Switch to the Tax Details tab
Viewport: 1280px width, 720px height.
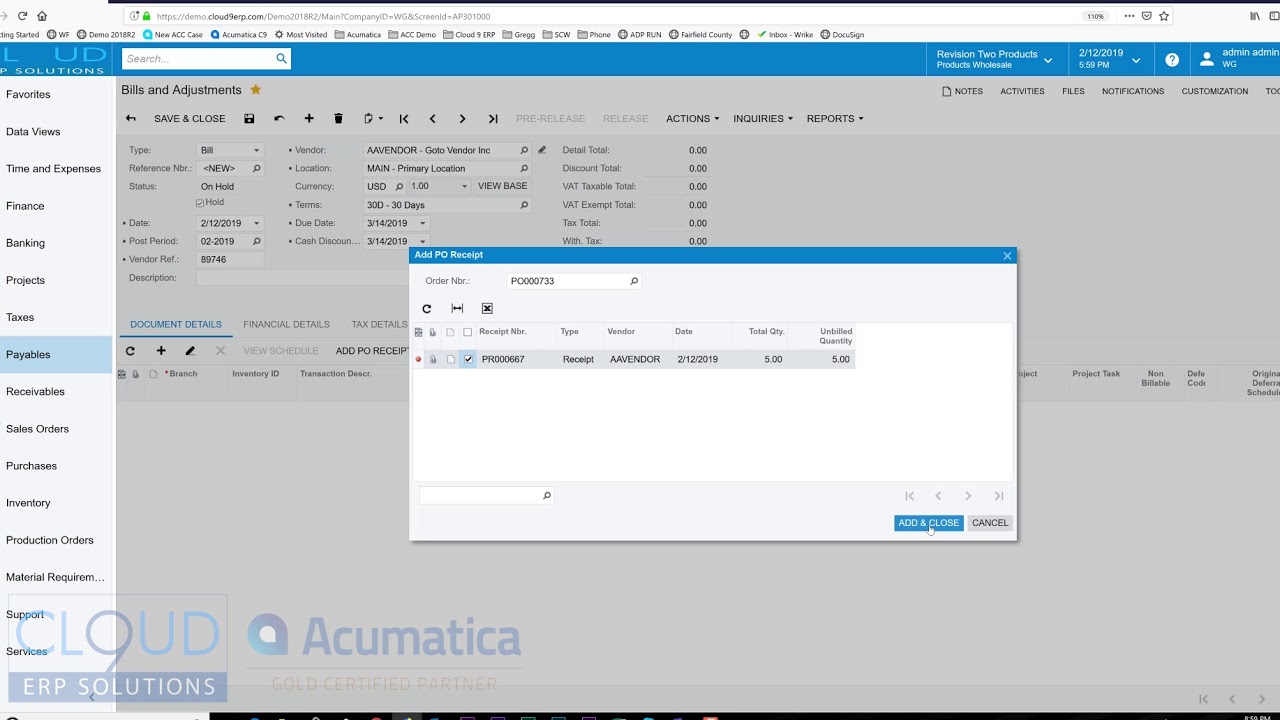[379, 325]
